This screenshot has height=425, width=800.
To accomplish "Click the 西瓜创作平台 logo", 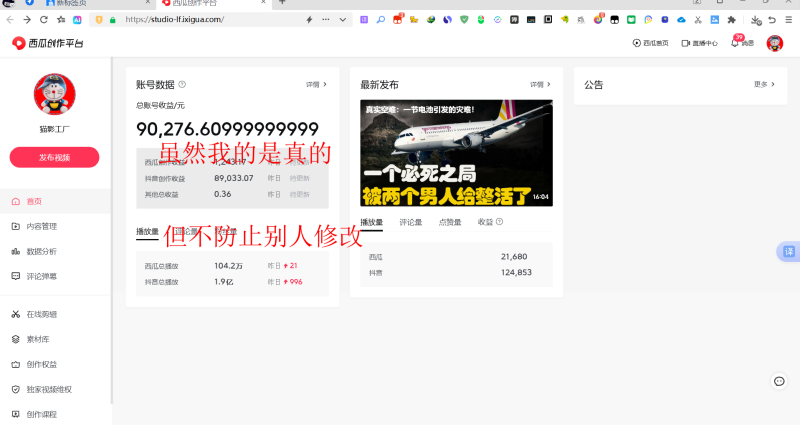I will (x=47, y=43).
